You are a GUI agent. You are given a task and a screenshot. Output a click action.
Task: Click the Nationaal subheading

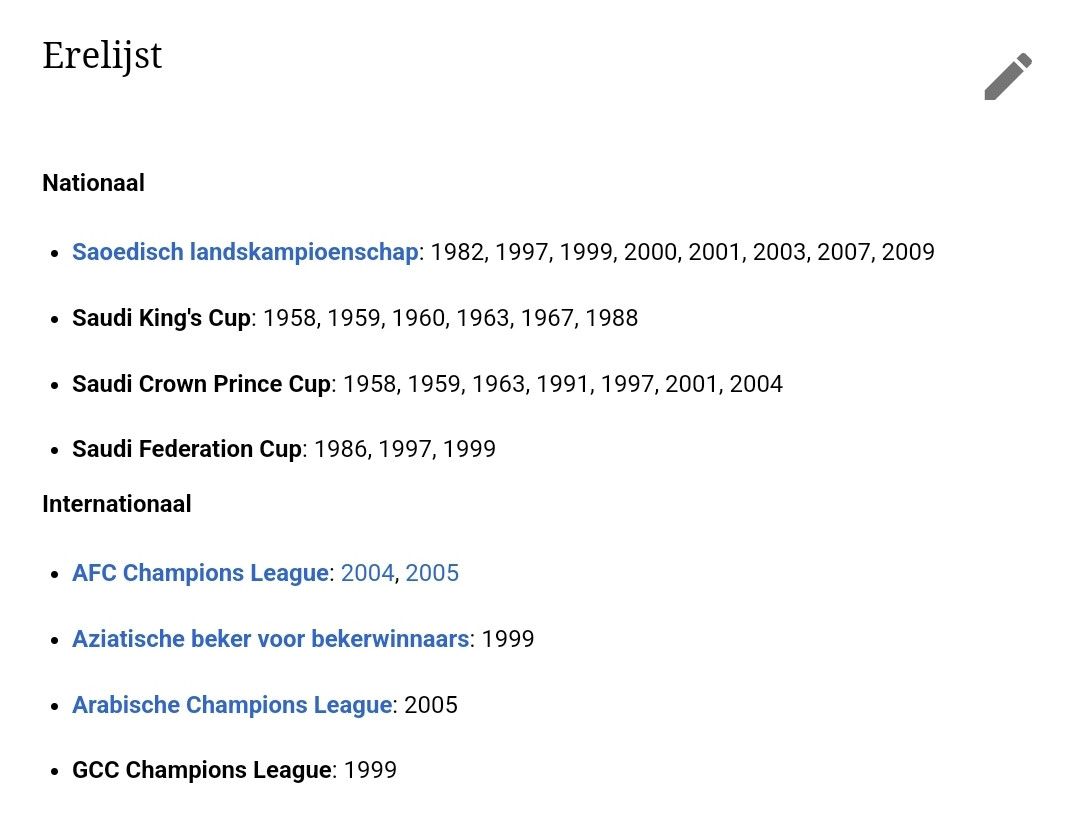click(94, 183)
